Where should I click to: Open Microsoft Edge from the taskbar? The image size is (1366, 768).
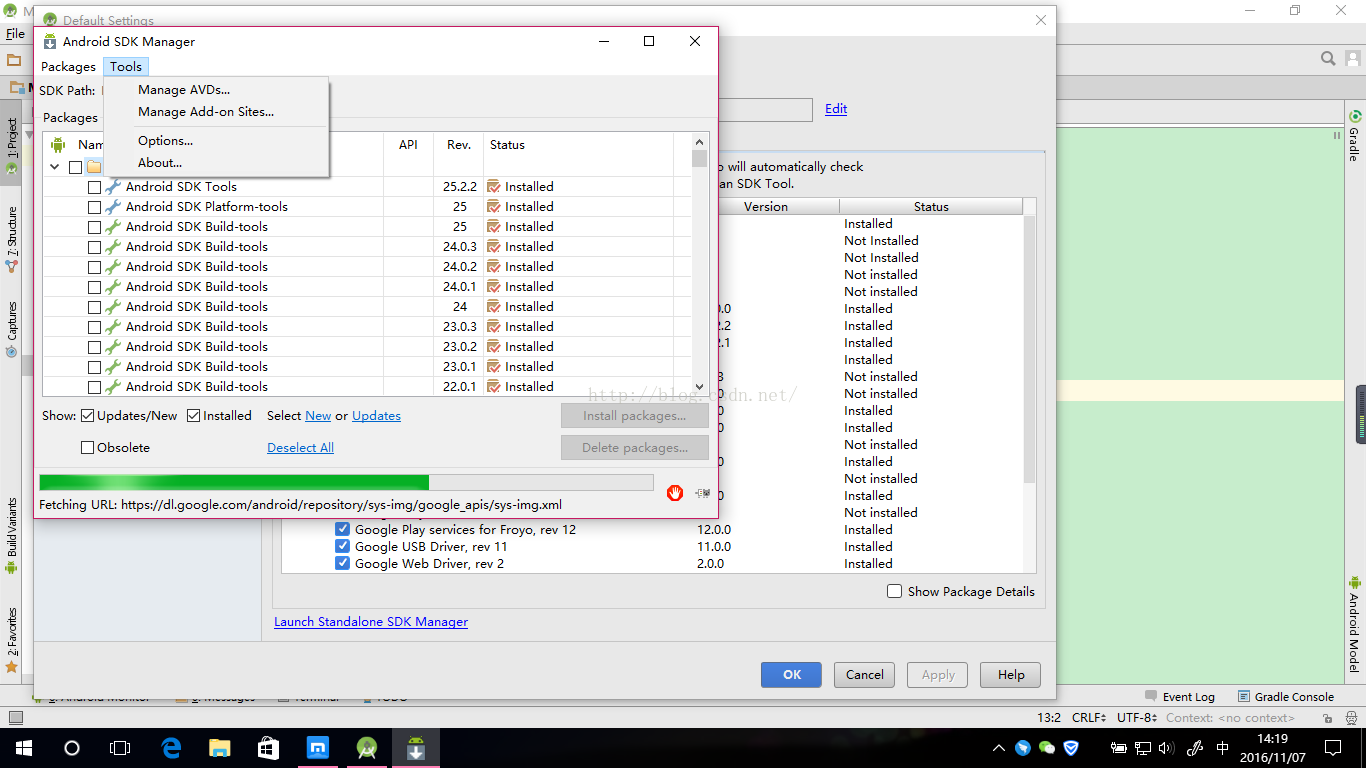(x=171, y=747)
